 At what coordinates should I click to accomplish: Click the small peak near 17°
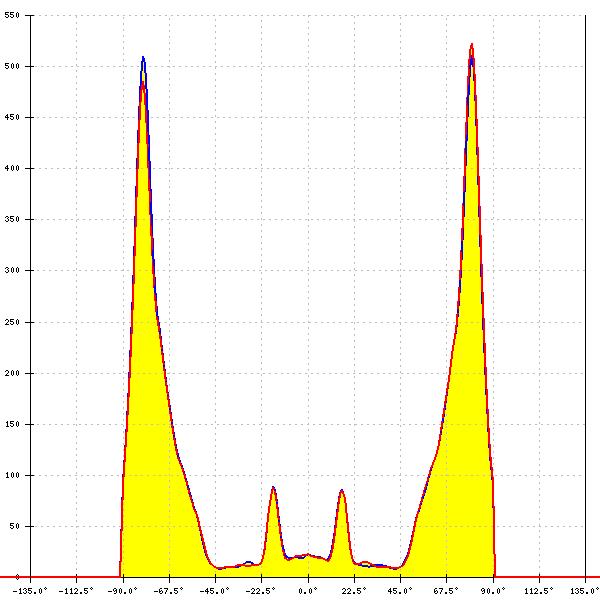(341, 491)
